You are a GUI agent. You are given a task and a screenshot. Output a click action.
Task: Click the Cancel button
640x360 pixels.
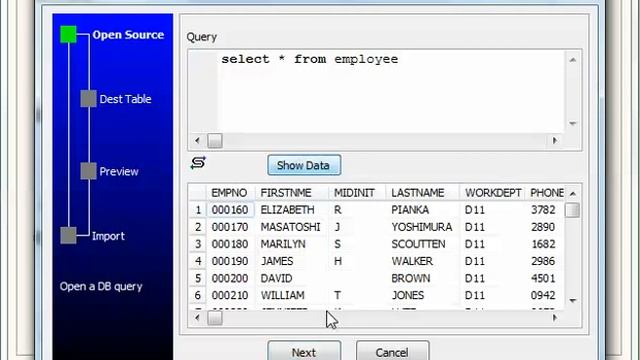click(x=392, y=352)
